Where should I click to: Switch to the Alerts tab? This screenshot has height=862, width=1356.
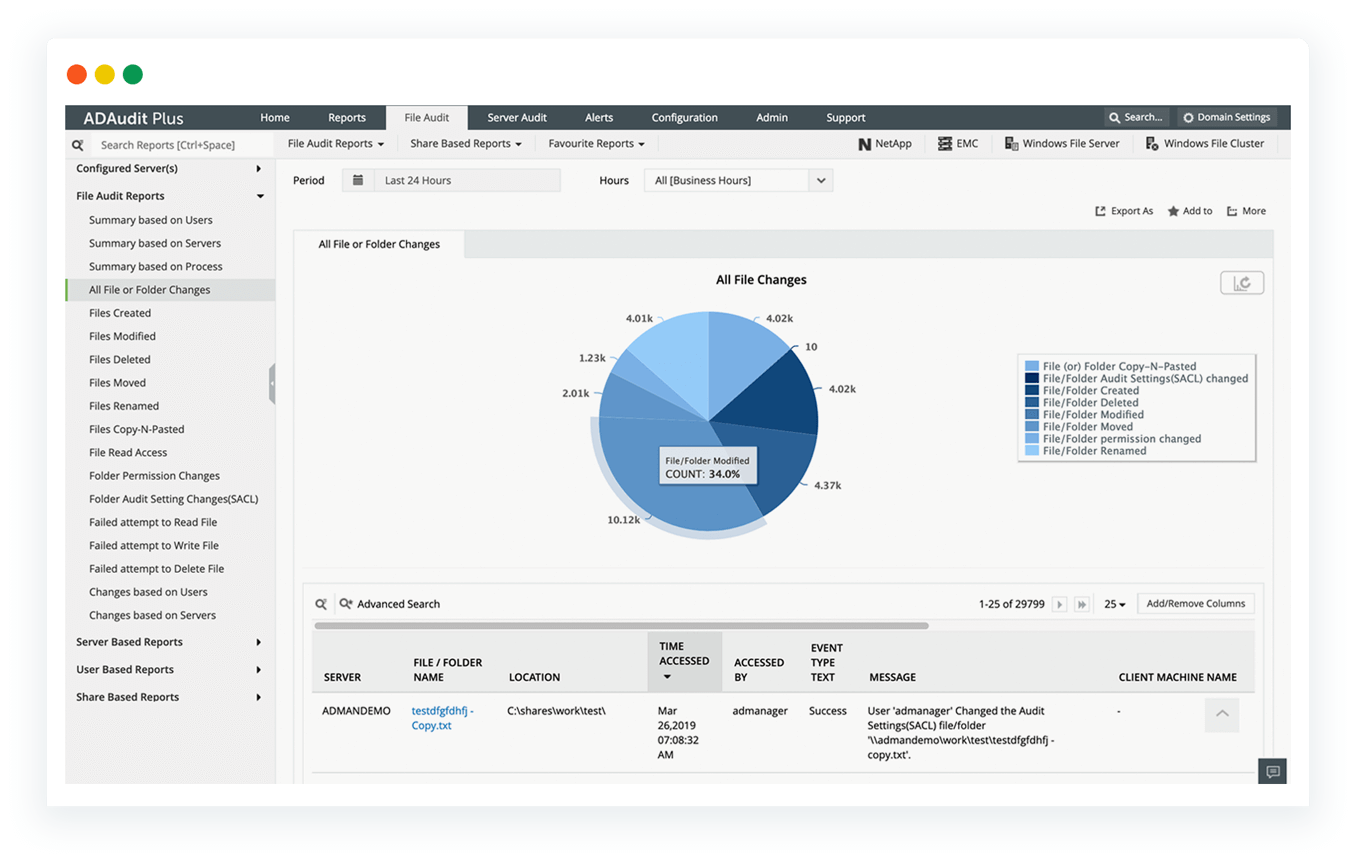click(599, 118)
